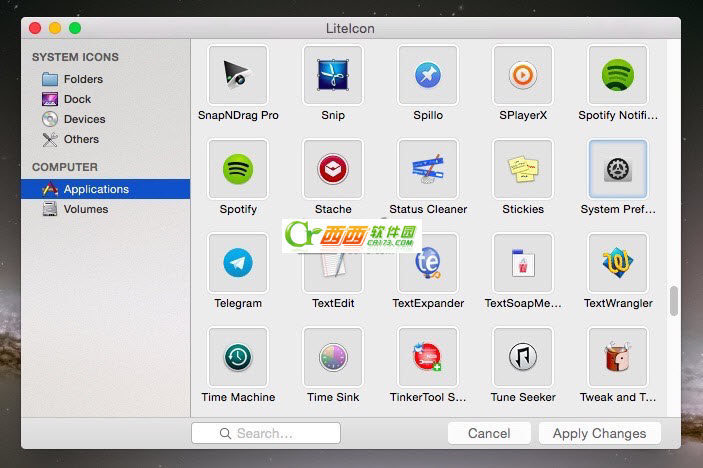Viewport: 703px width, 468px height.
Task: Select the Snip app icon
Action: click(x=333, y=75)
